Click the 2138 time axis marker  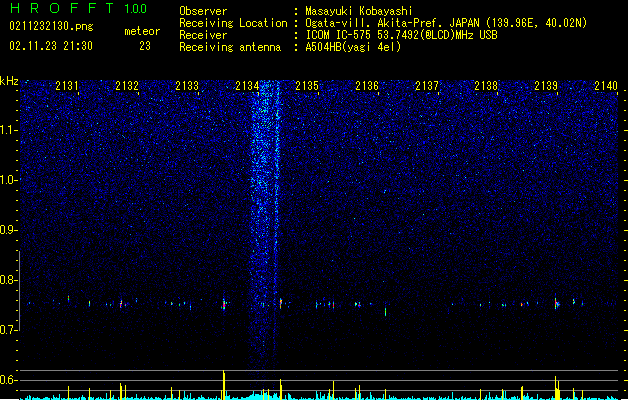point(486,86)
